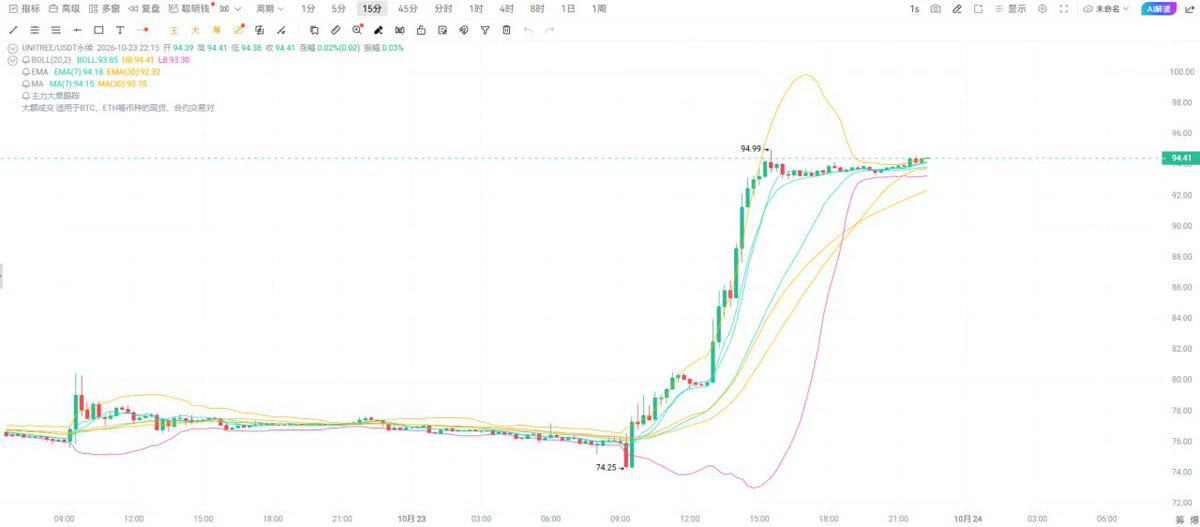
Task: Take a chart snapshot with camera icon
Action: point(935,8)
